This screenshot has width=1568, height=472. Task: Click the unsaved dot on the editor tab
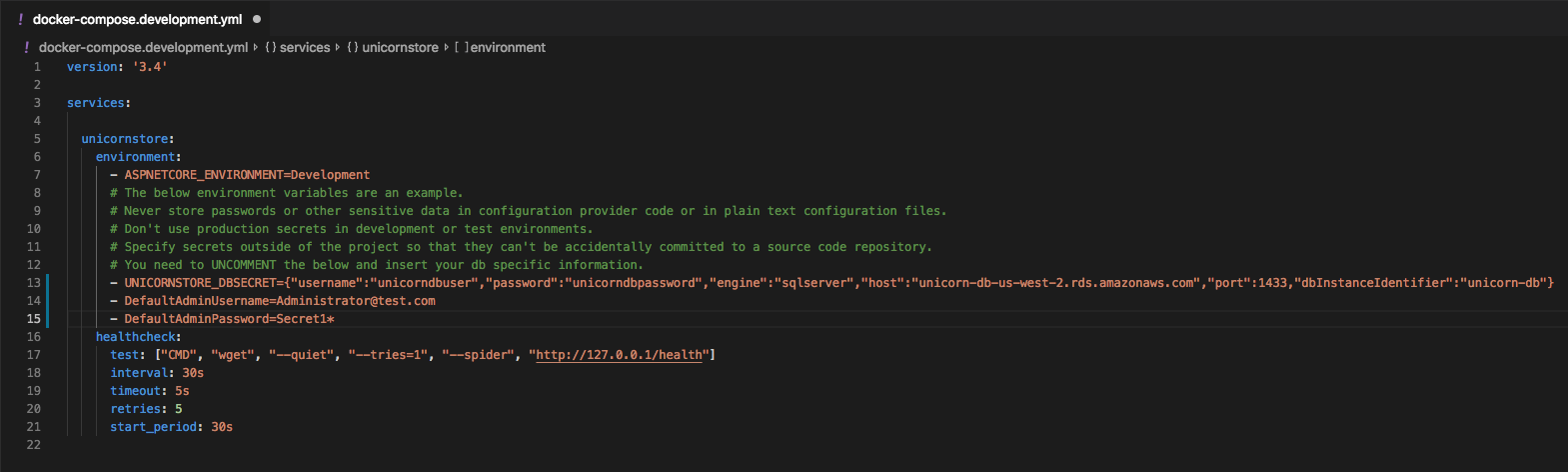point(257,19)
